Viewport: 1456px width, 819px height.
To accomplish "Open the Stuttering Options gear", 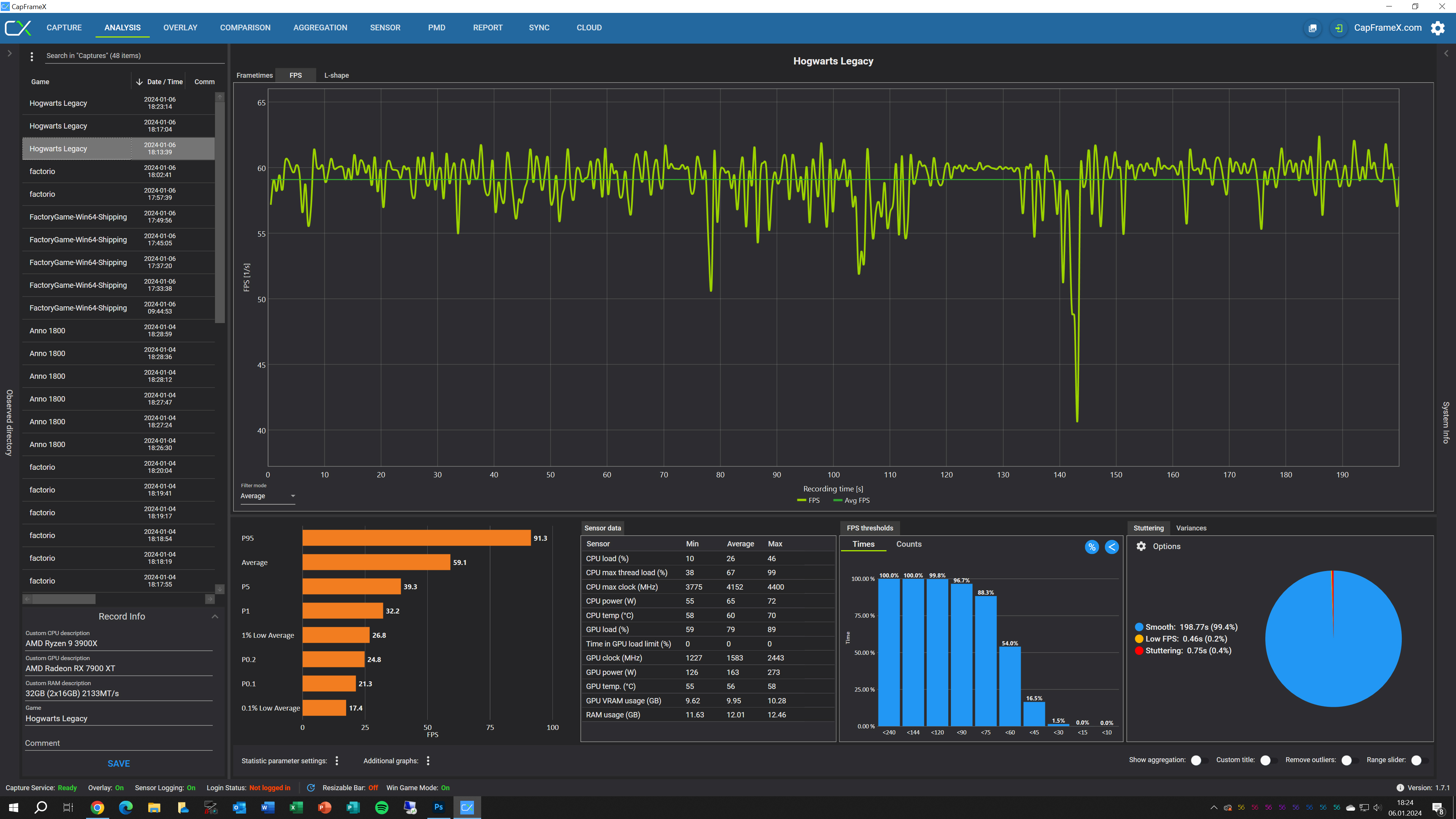I will (x=1141, y=546).
